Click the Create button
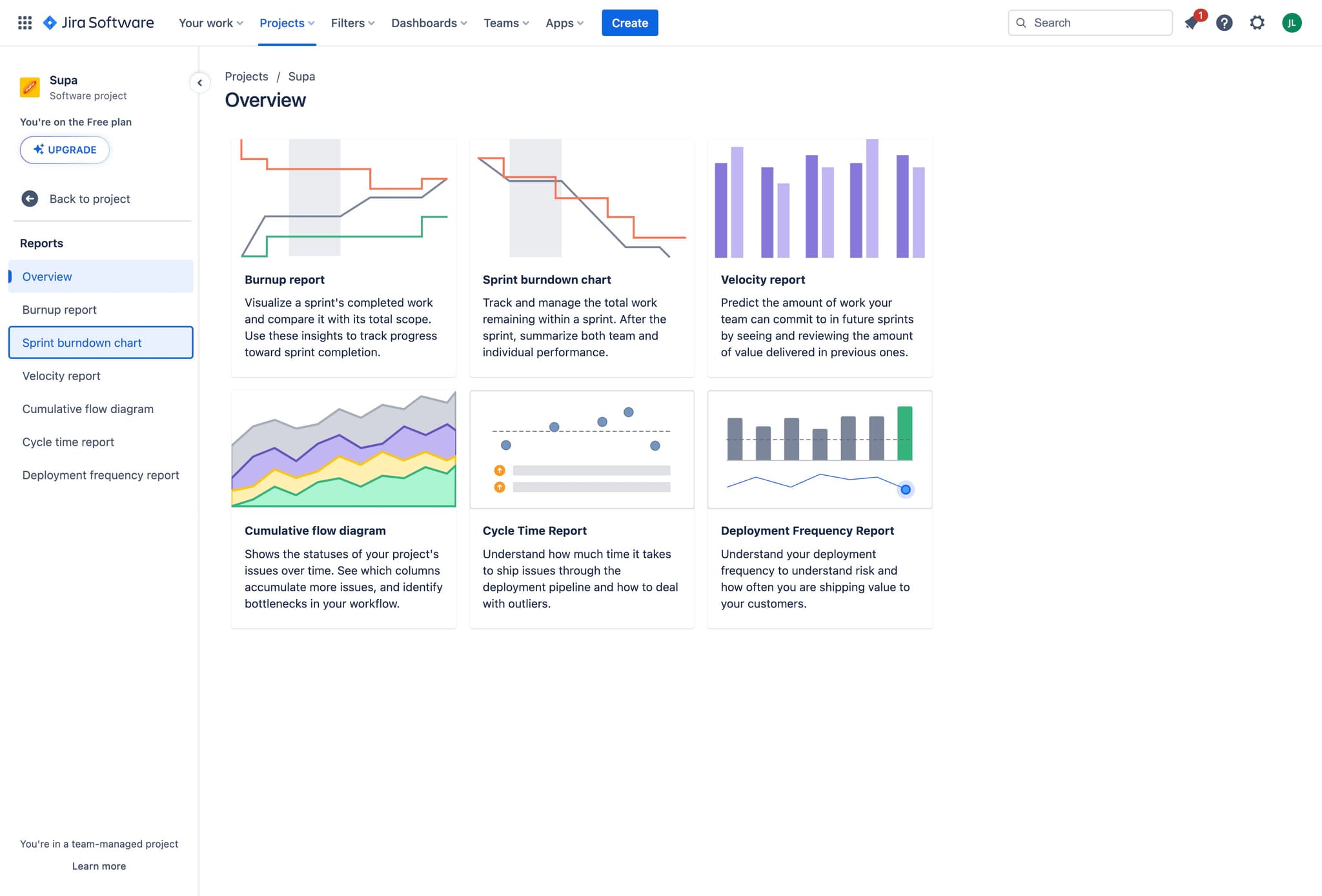Image resolution: width=1322 pixels, height=896 pixels. coord(629,23)
